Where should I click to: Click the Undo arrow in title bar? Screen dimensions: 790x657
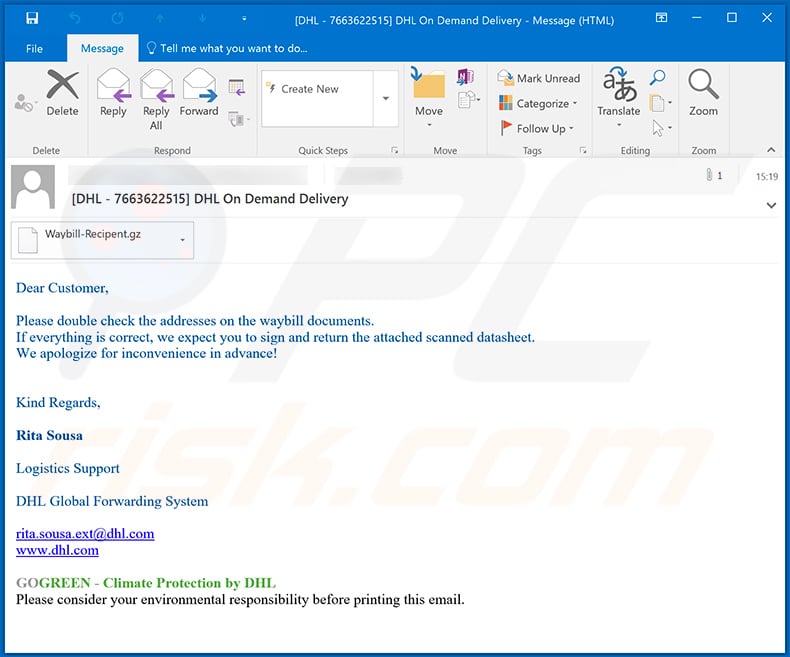[75, 19]
